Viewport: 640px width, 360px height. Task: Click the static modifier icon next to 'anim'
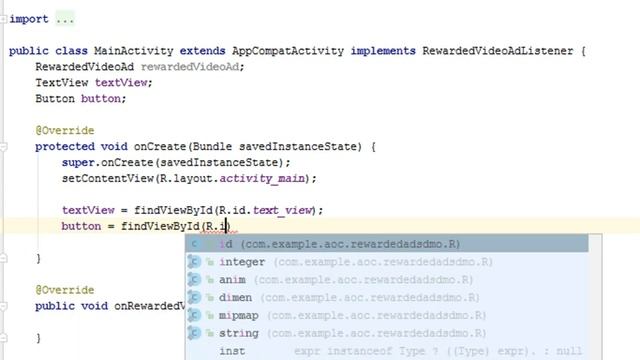click(x=210, y=280)
